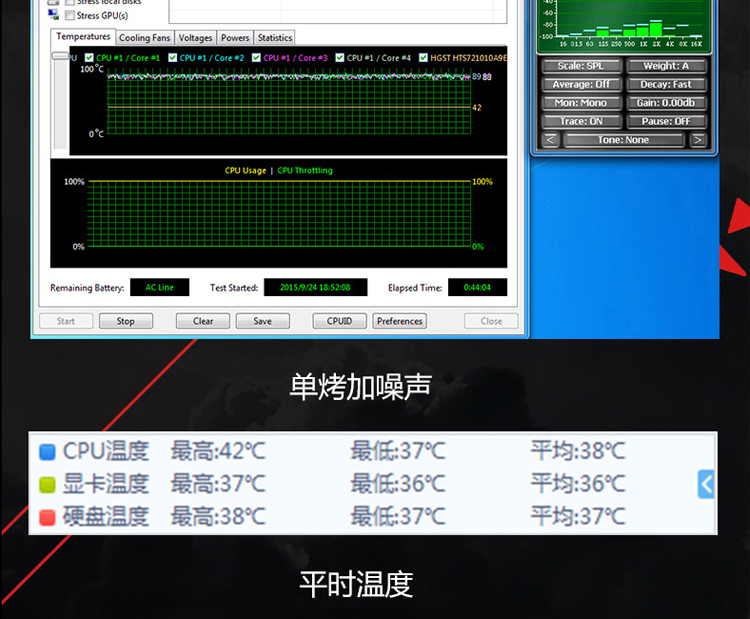The image size is (750, 619).
Task: Click the Weight: A button
Action: point(666,66)
